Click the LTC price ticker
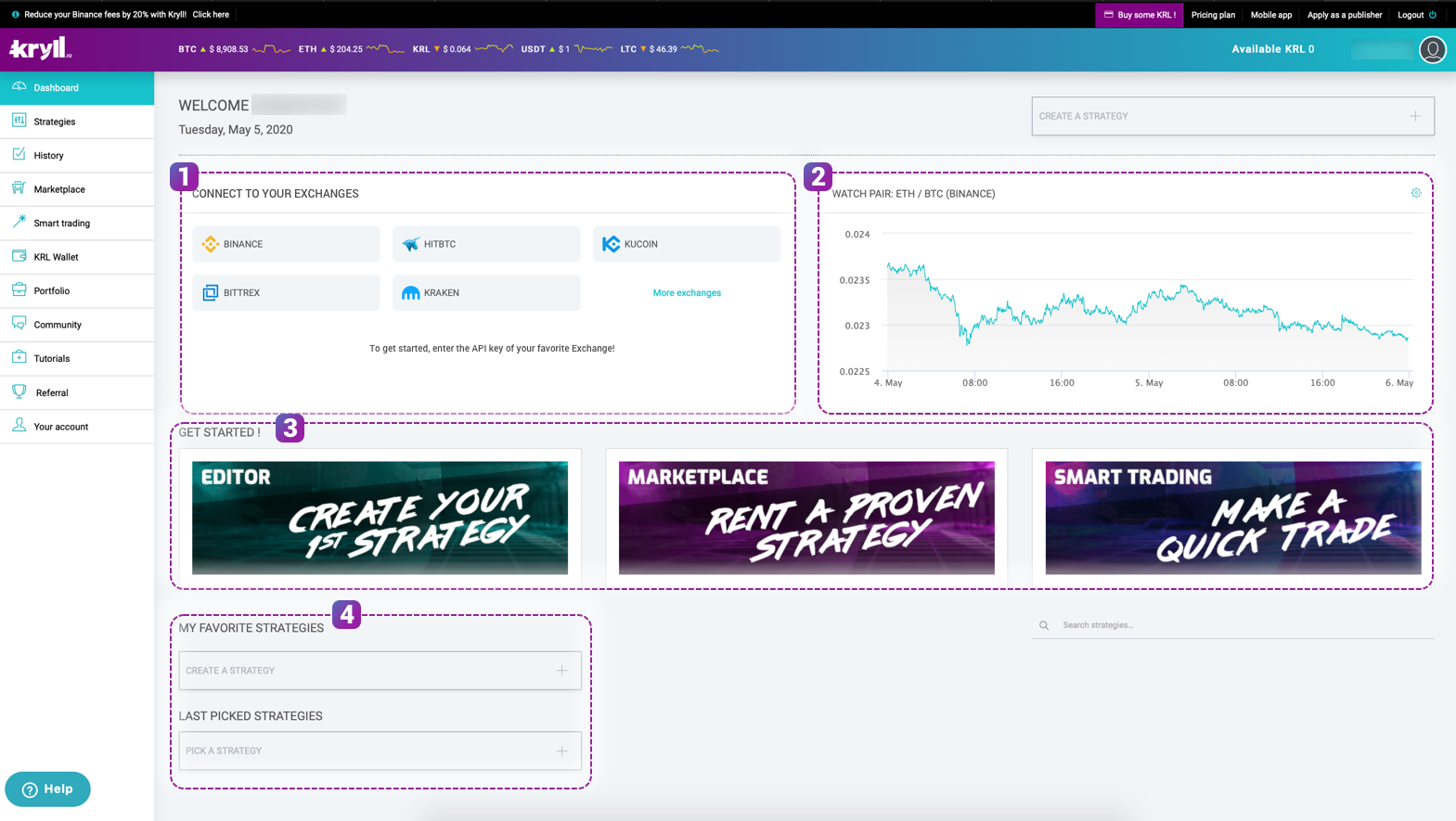The height and width of the screenshot is (821, 1456). (x=669, y=49)
